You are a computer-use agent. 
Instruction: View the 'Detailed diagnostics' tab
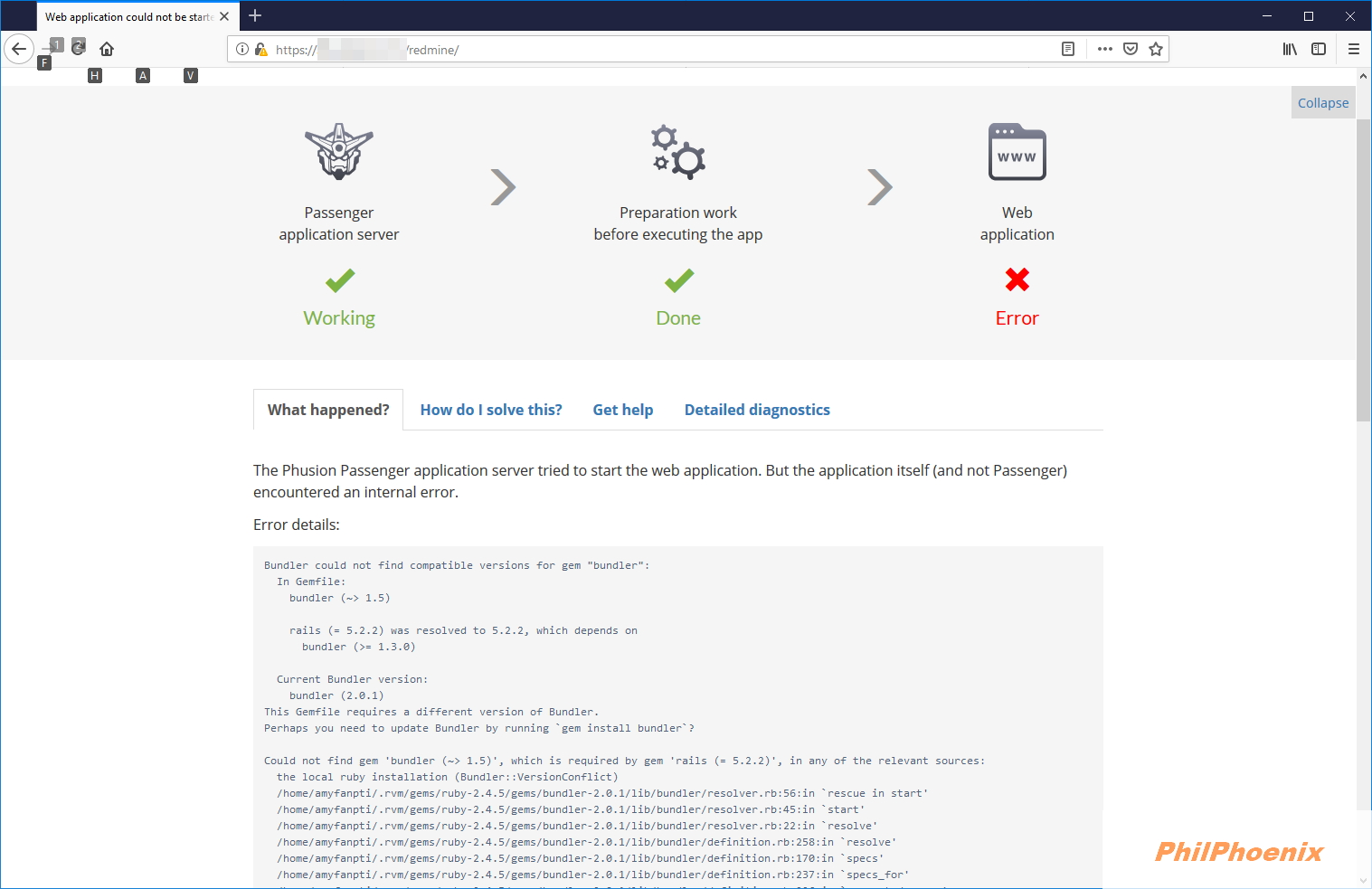[x=757, y=410]
